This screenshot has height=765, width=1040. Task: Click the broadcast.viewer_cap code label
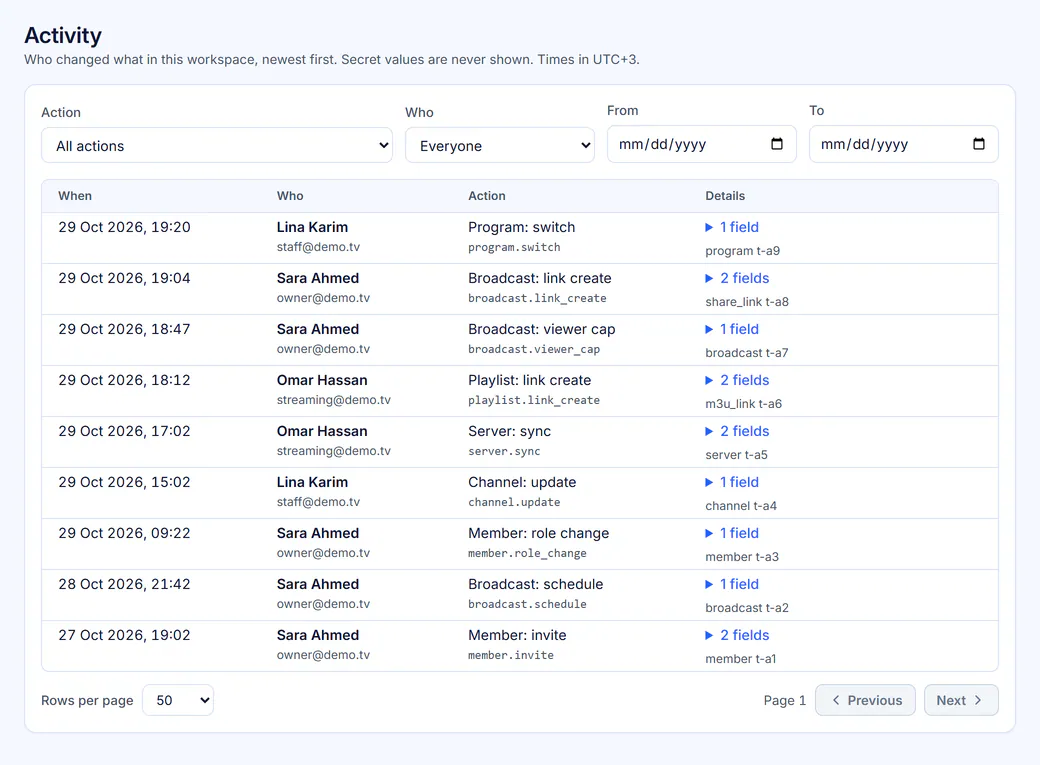coord(534,350)
